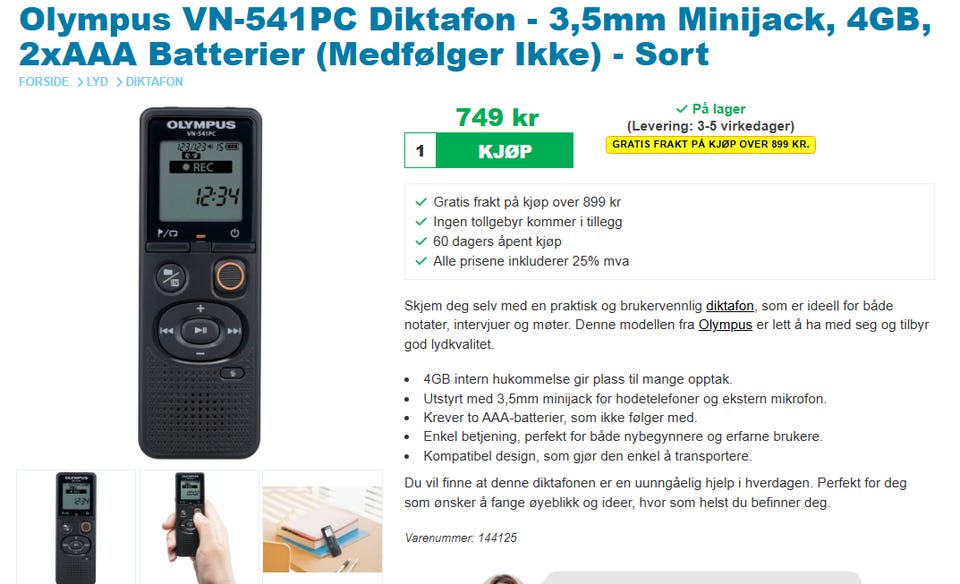Click the main Olympus recorder product image
960x584 pixels.
(200, 283)
